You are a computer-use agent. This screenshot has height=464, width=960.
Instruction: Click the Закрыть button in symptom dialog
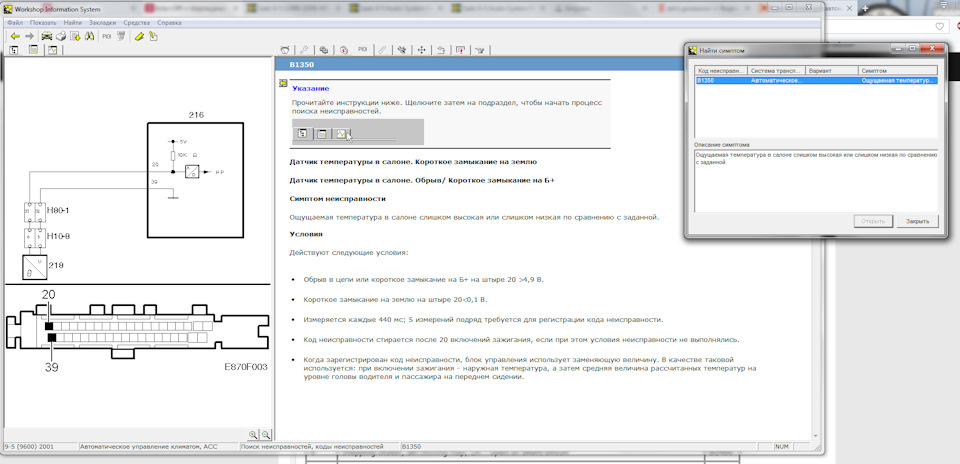click(917, 221)
